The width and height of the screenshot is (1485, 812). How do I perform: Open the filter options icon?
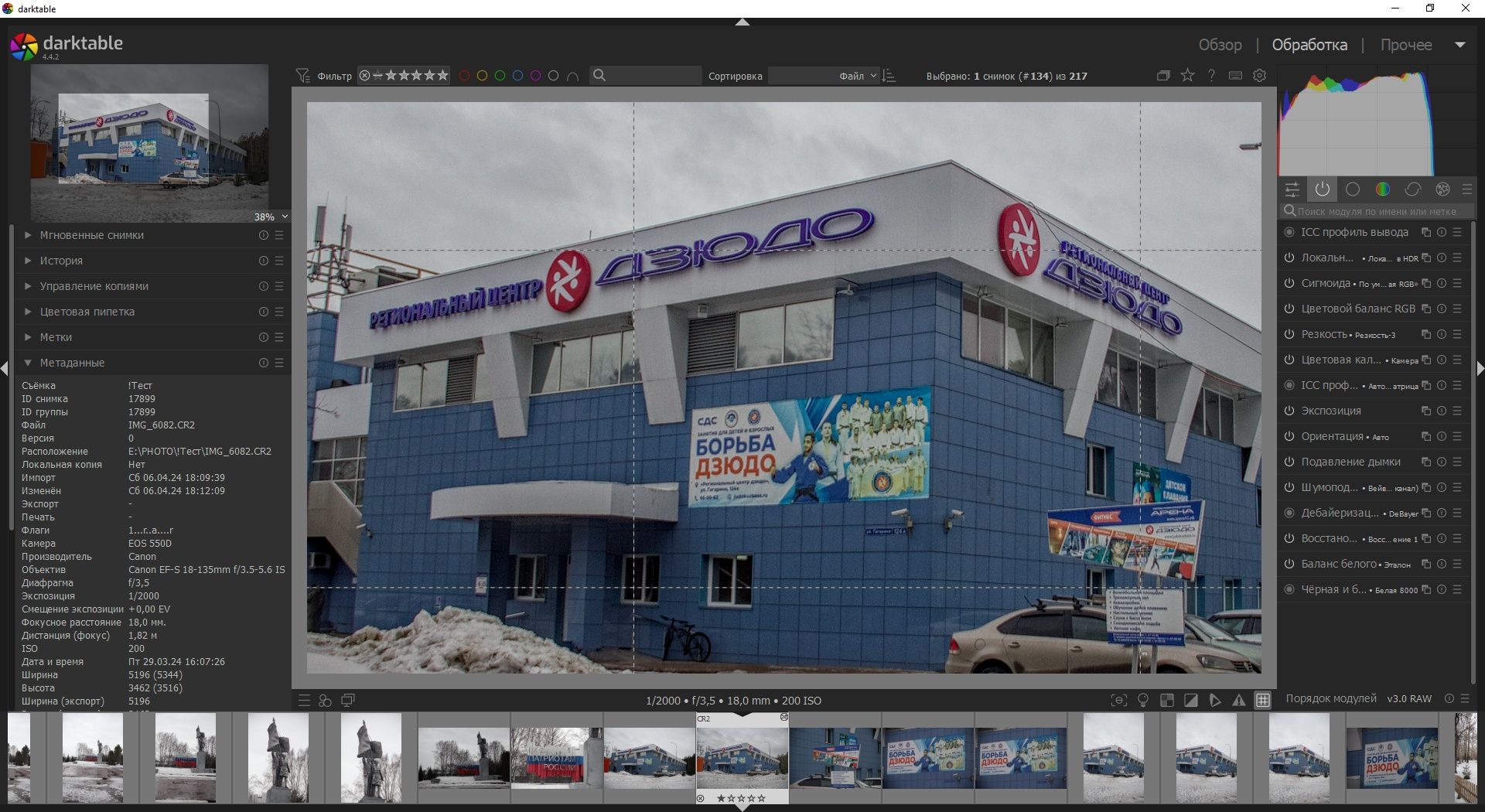click(303, 76)
